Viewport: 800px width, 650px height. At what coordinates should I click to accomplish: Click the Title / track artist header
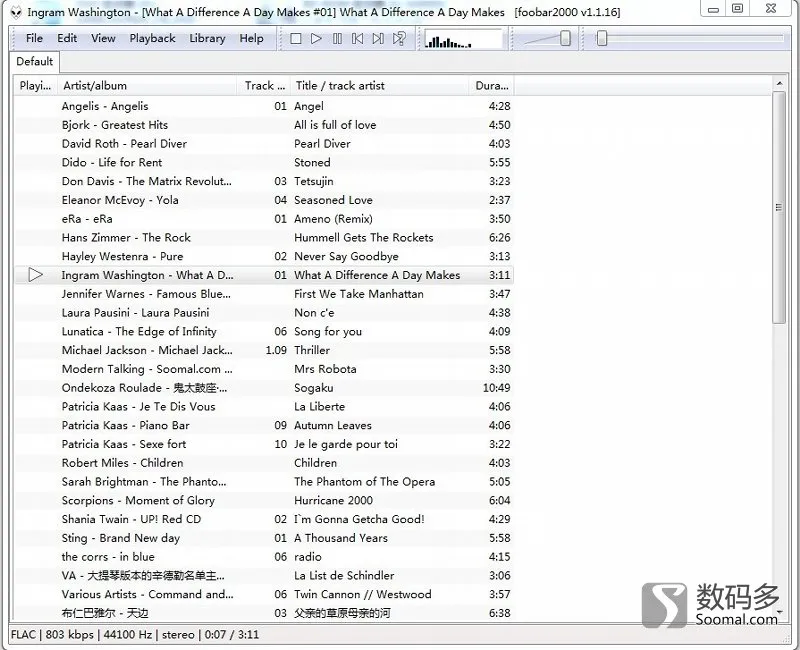click(x=379, y=86)
